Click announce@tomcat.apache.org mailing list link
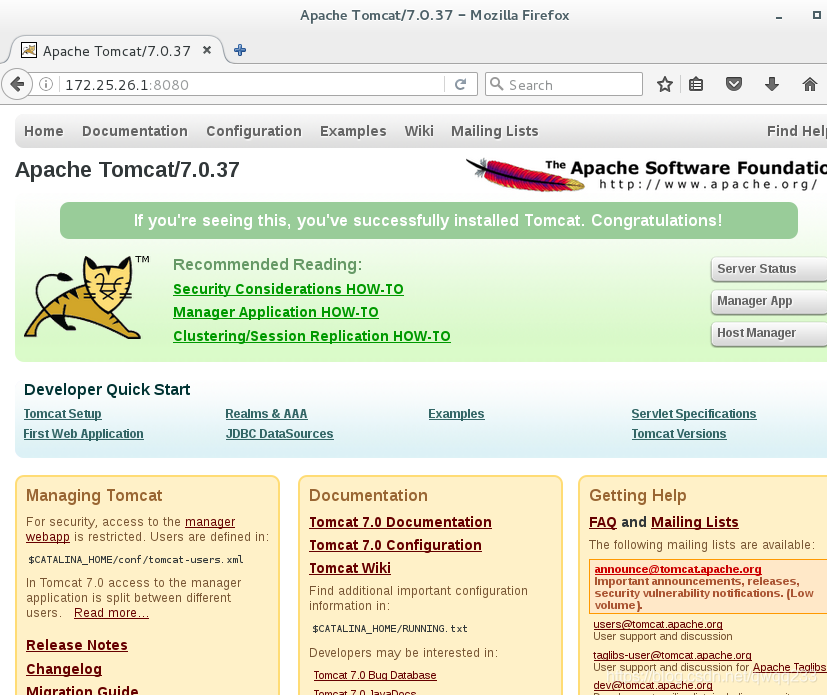The width and height of the screenshot is (827, 695). (x=678, y=569)
